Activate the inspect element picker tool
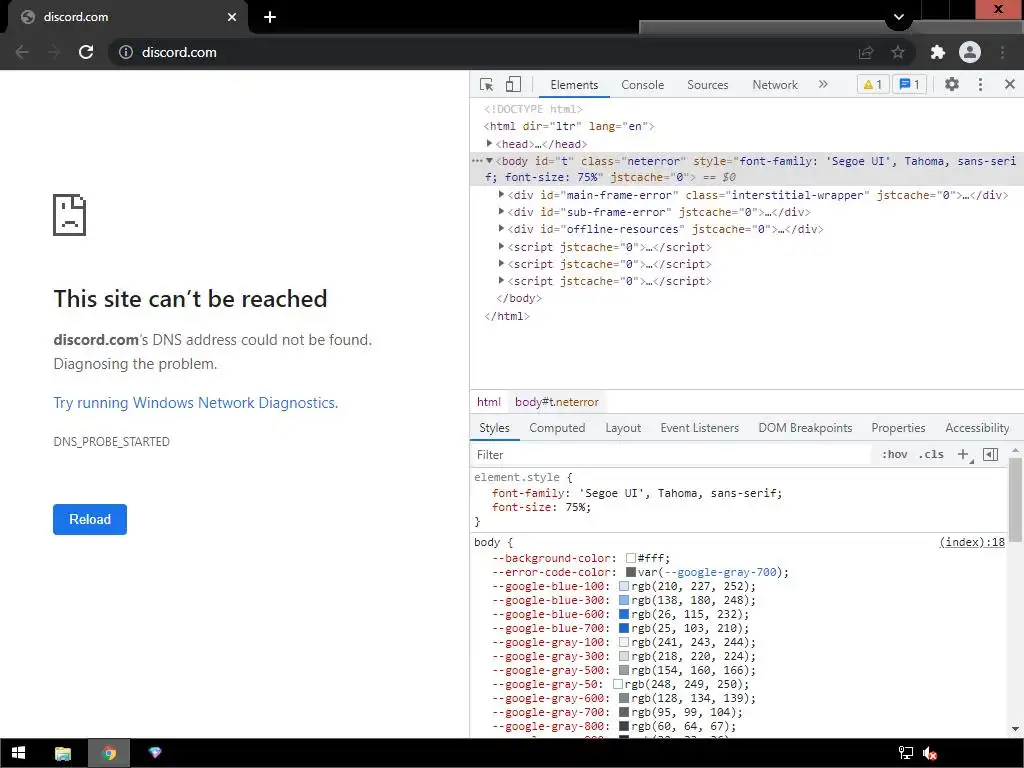Viewport: 1024px width, 768px height. 487,85
